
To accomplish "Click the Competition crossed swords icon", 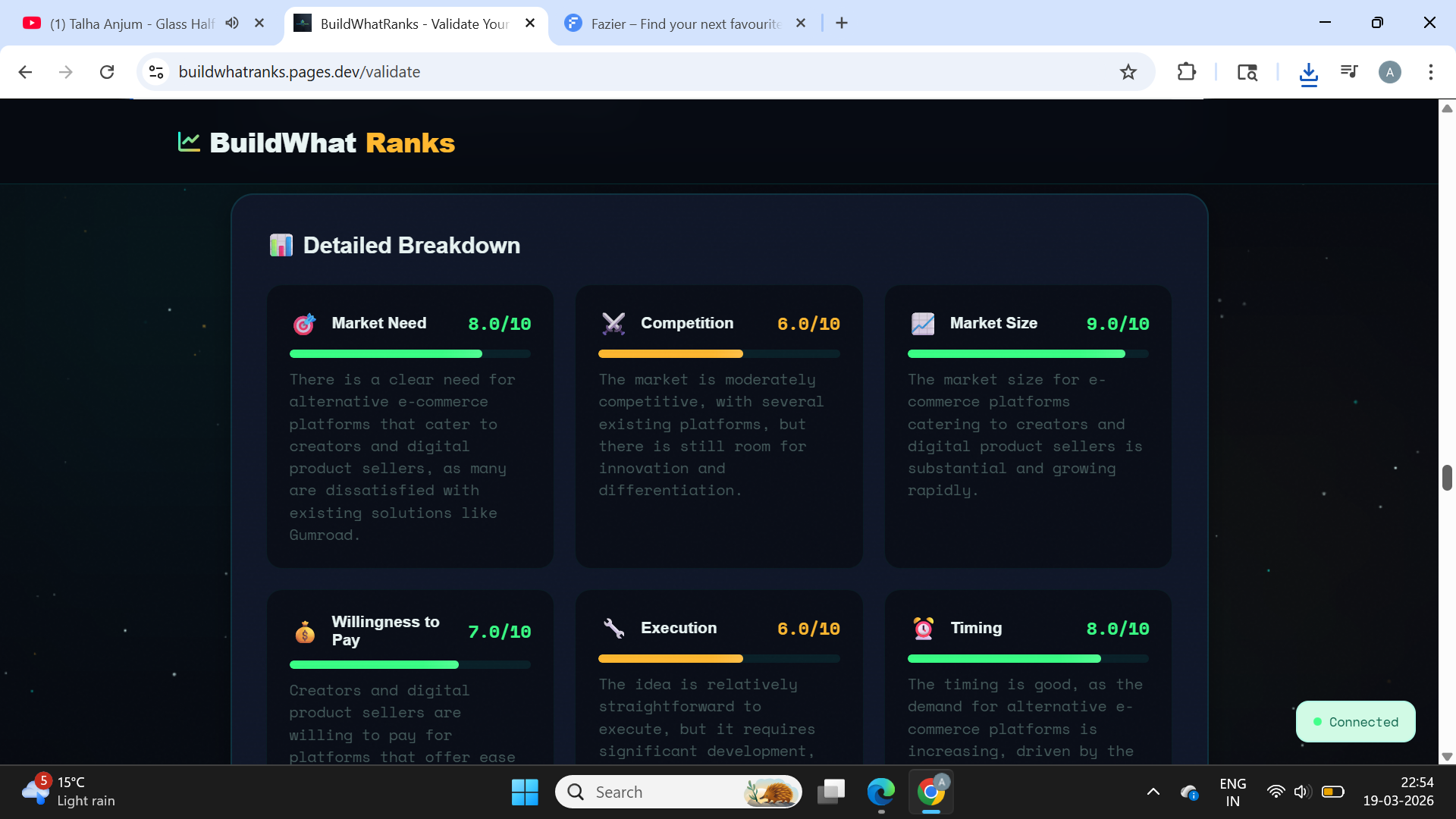I will pyautogui.click(x=613, y=324).
